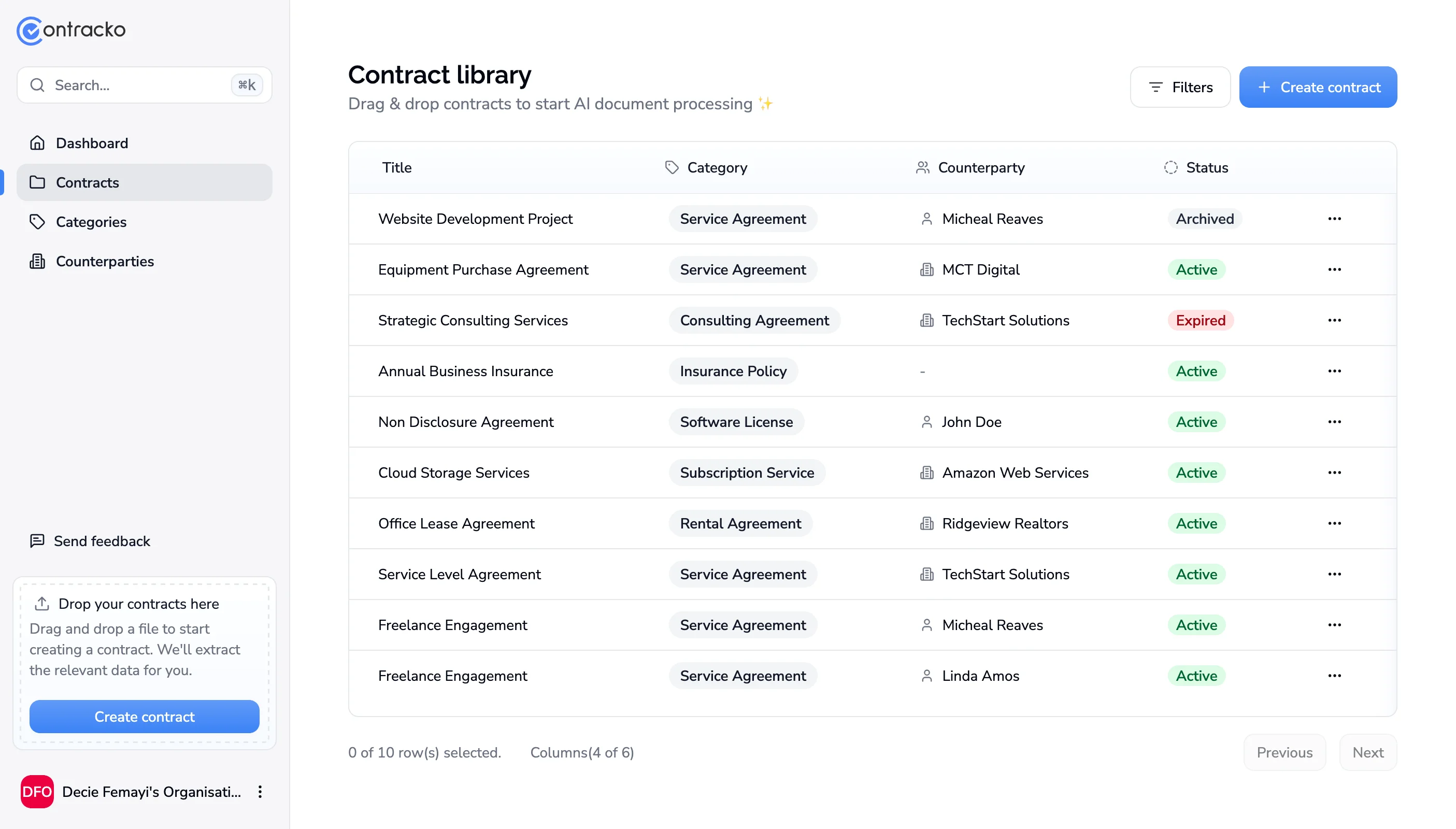Click the search magnifier icon
The height and width of the screenshot is (829, 1456).
38,85
